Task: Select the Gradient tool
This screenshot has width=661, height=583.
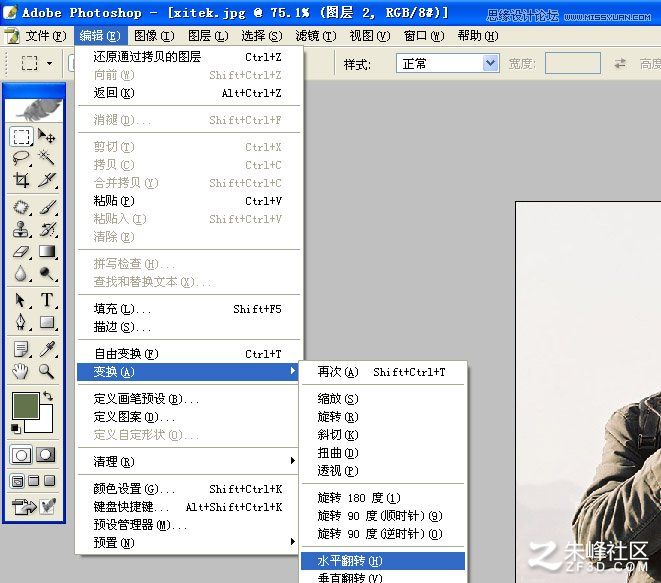Action: coord(47,252)
